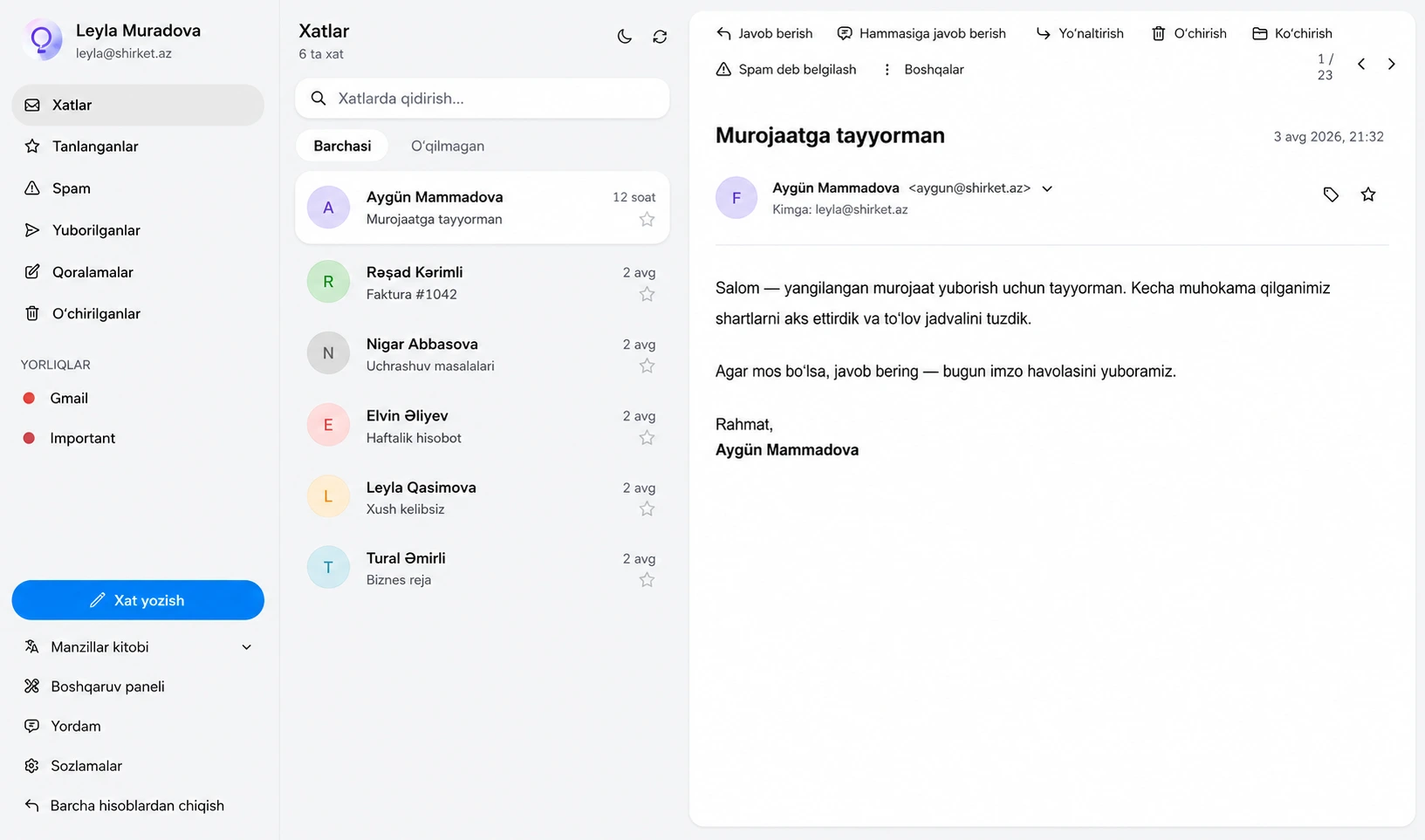Move the email with Ko'chirish
Screen dimensions: 1425x840
click(1292, 33)
